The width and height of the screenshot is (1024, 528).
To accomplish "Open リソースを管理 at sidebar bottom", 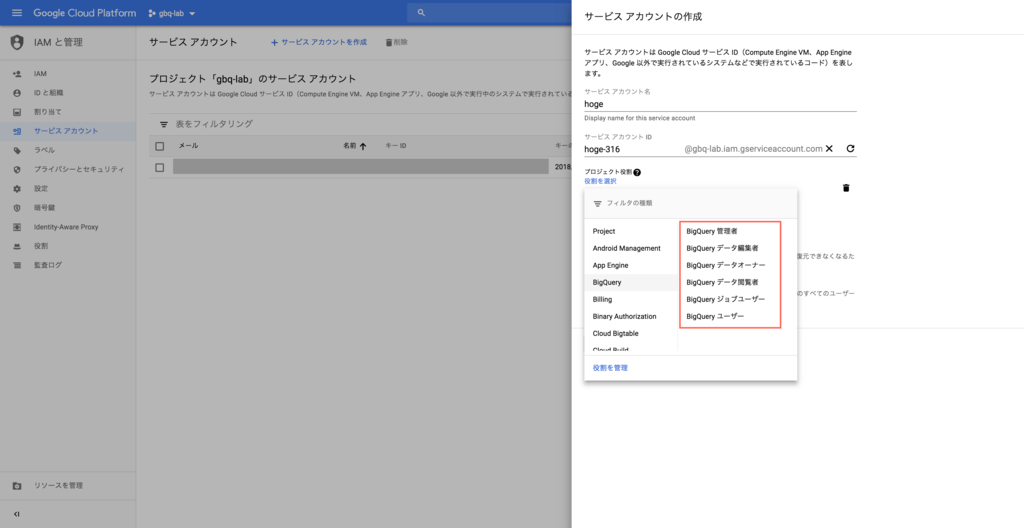I will click(68, 486).
